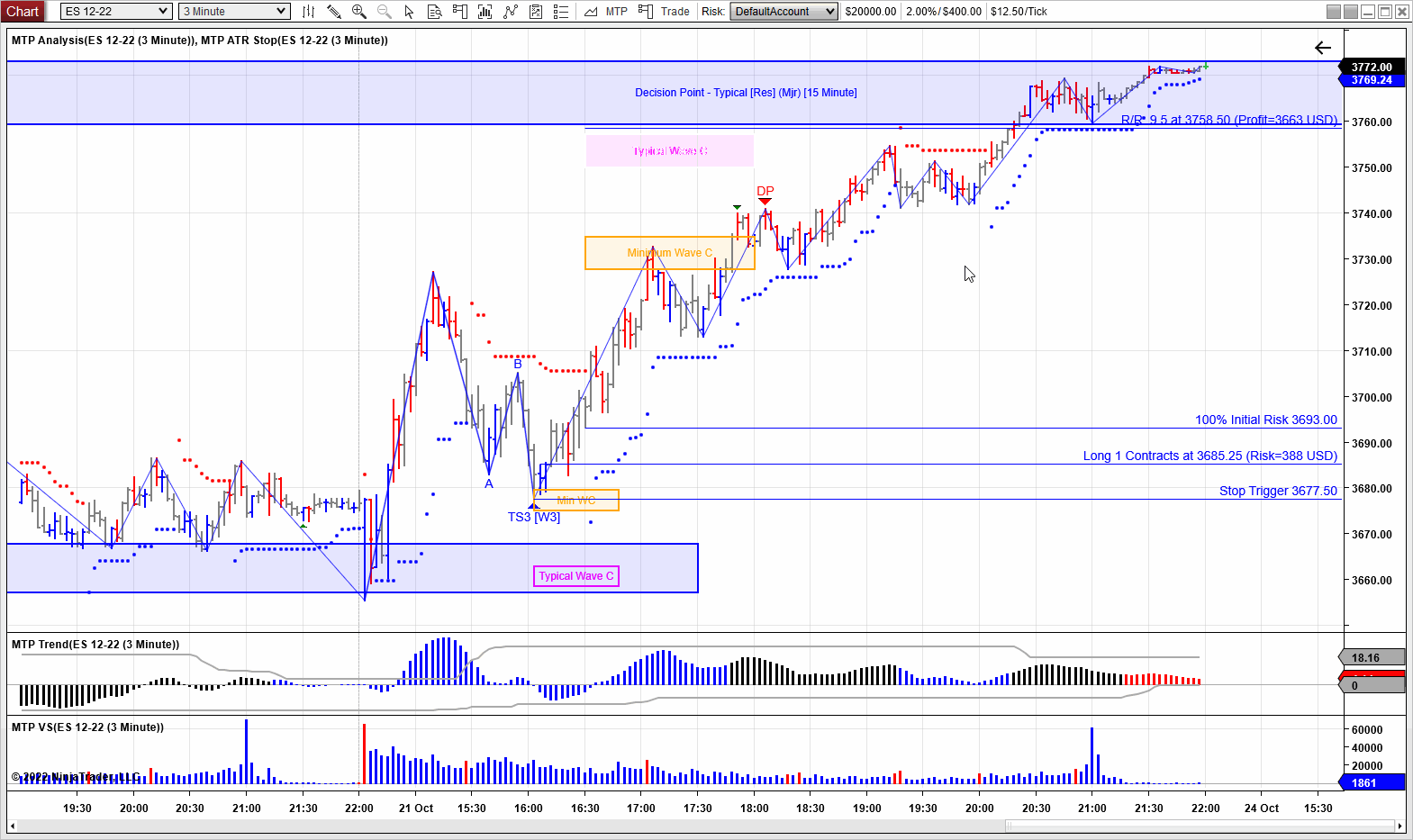1413x840 pixels.
Task: Click the back arrow on chart
Action: pyautogui.click(x=1322, y=48)
